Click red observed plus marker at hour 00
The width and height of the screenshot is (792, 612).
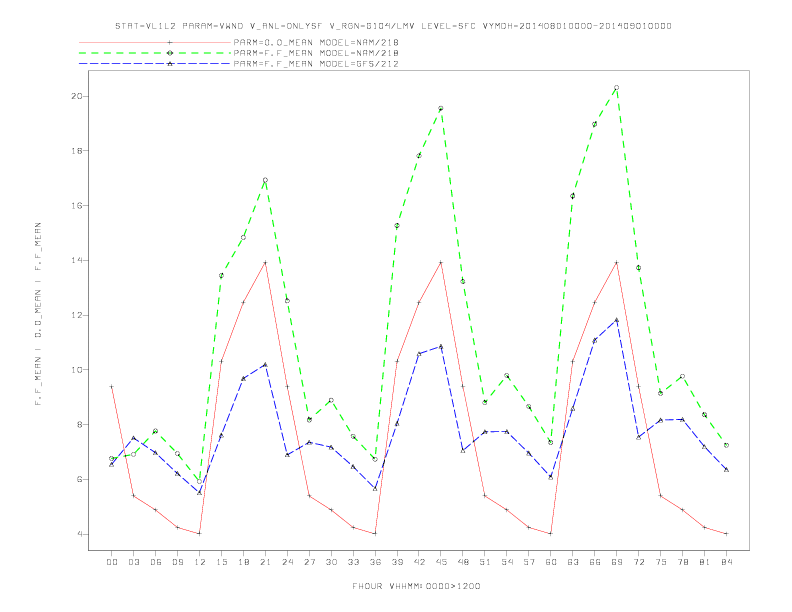[112, 386]
